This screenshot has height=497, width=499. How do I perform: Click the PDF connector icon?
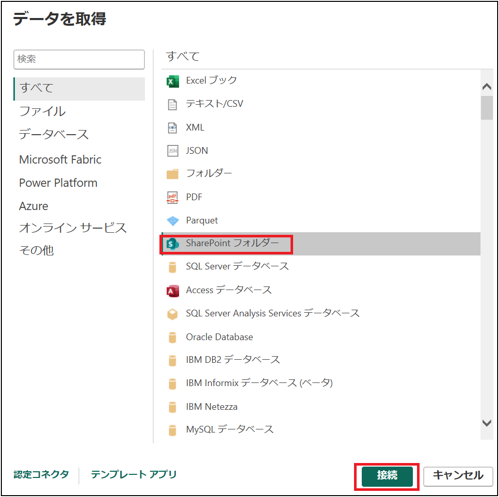coord(172,197)
